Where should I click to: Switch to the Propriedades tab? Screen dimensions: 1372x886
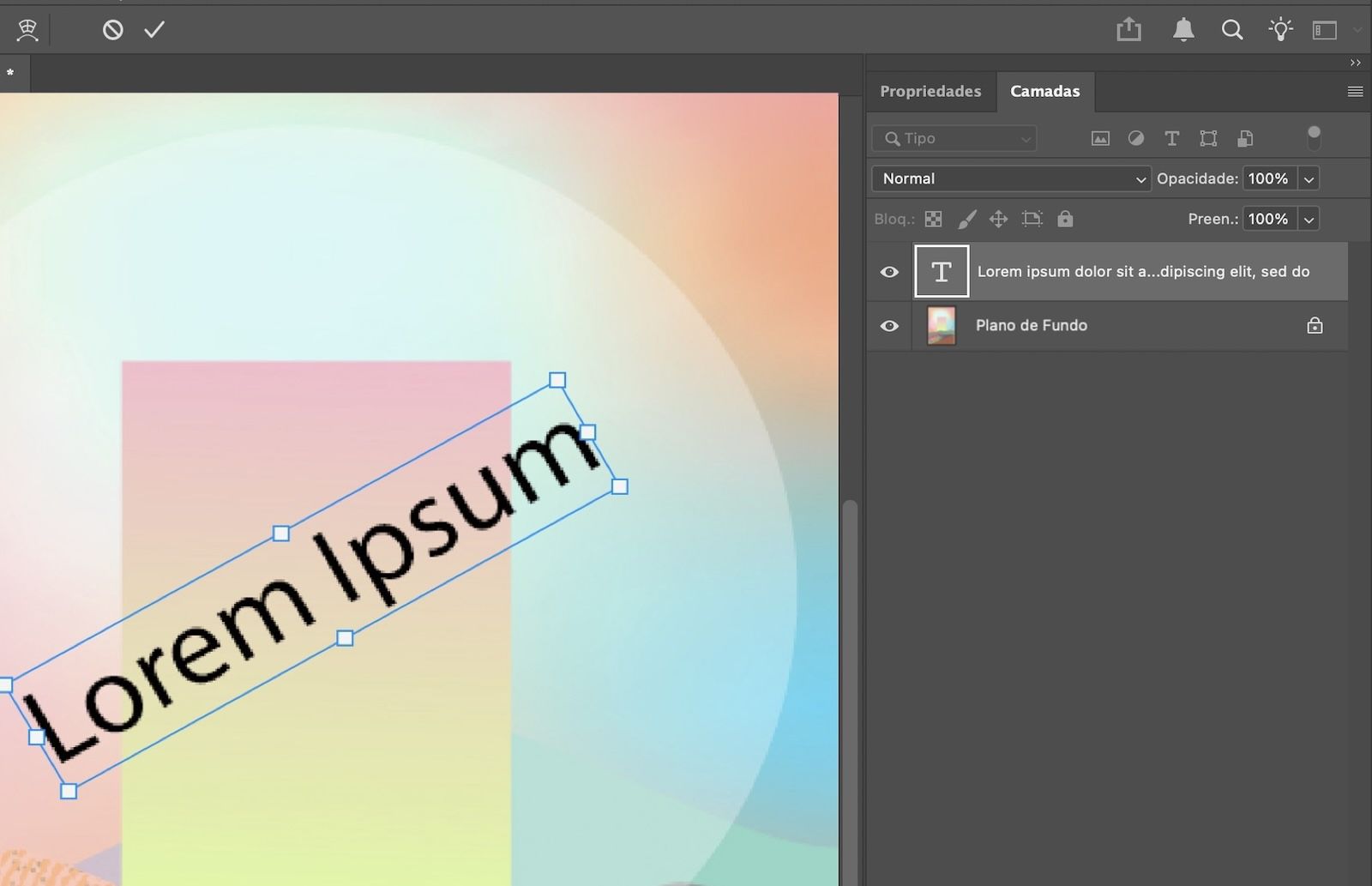(x=930, y=91)
